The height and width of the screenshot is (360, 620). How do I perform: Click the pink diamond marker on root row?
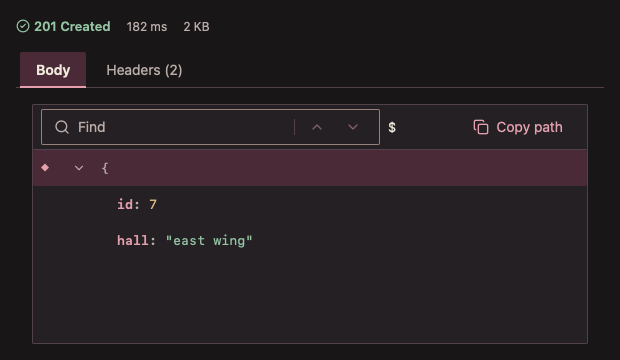[x=45, y=168]
